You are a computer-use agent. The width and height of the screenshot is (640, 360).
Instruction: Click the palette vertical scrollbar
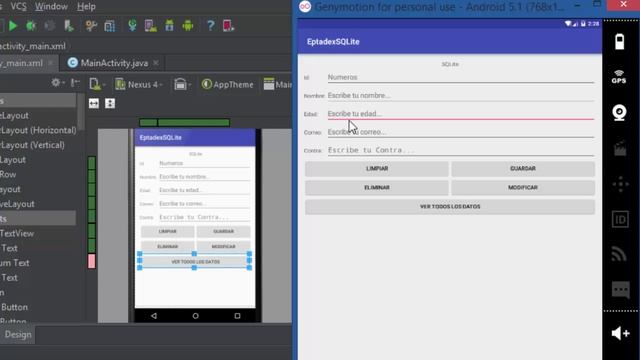coord(80,112)
